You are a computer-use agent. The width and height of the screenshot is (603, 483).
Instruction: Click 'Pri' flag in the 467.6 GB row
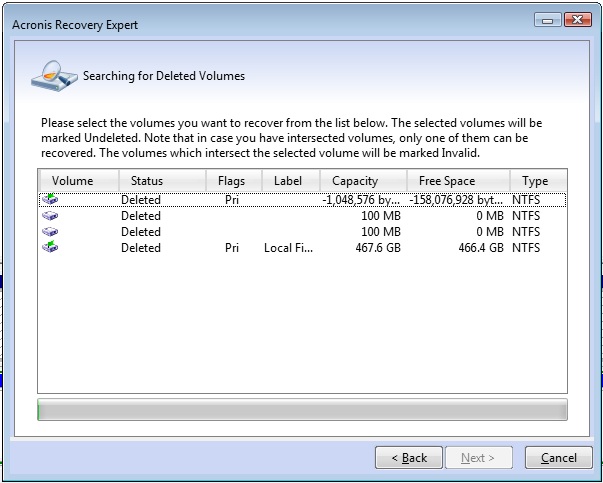click(232, 248)
